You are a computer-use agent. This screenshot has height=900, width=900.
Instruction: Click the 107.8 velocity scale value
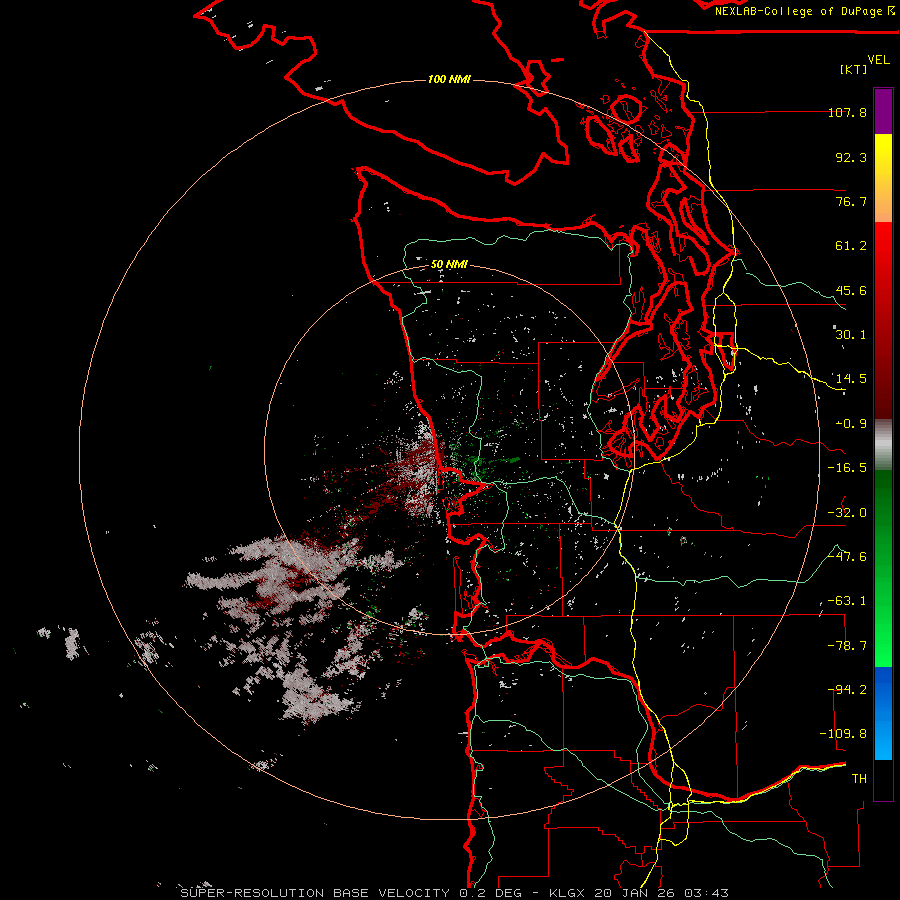847,112
